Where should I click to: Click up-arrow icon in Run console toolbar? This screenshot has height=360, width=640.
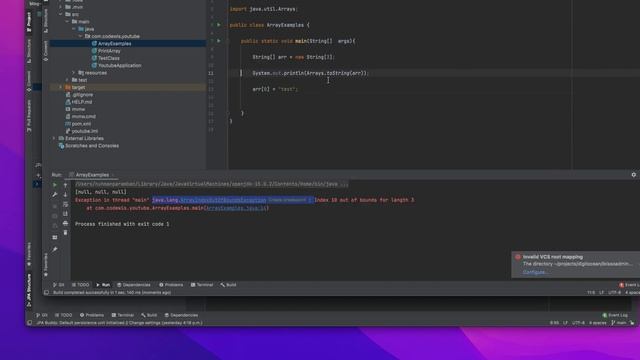click(x=65, y=185)
